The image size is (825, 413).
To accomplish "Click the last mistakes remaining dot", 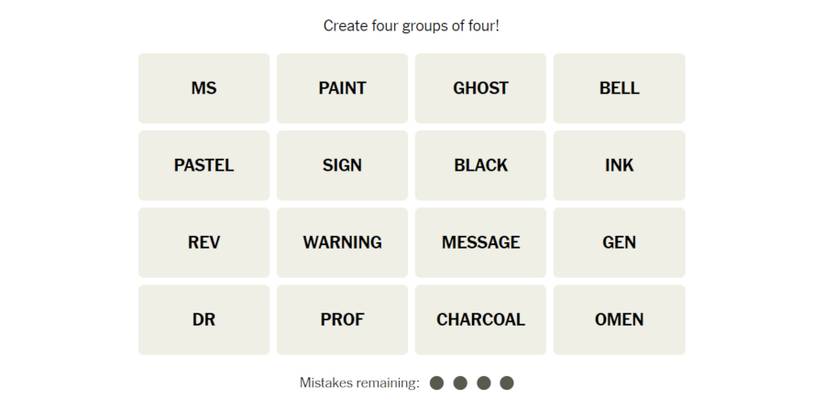I will 507,383.
